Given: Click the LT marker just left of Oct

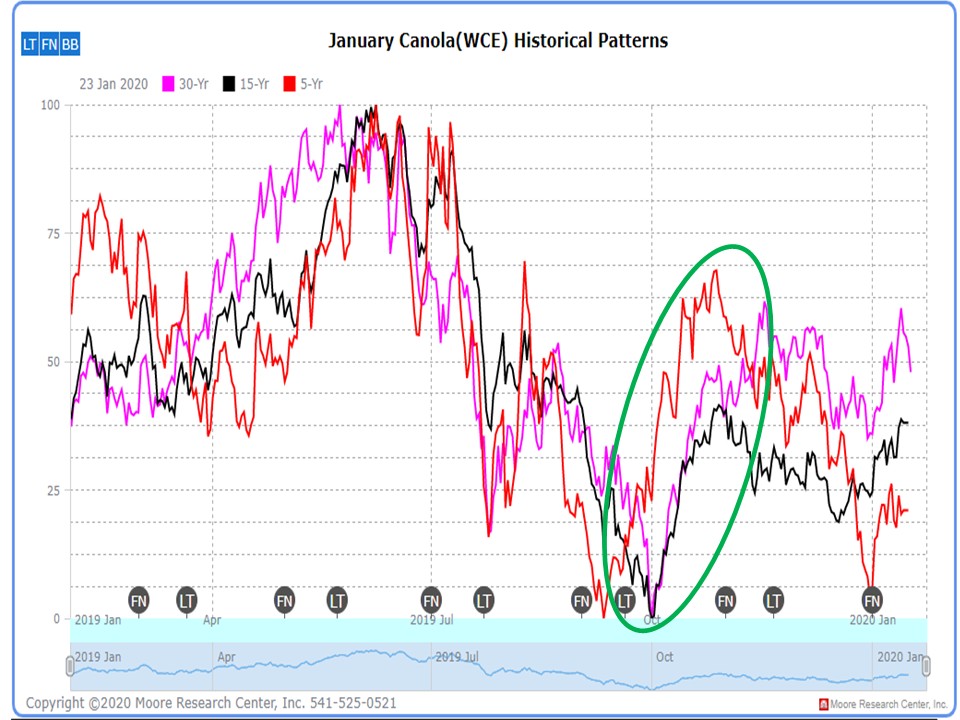Looking at the screenshot, I should click(625, 600).
